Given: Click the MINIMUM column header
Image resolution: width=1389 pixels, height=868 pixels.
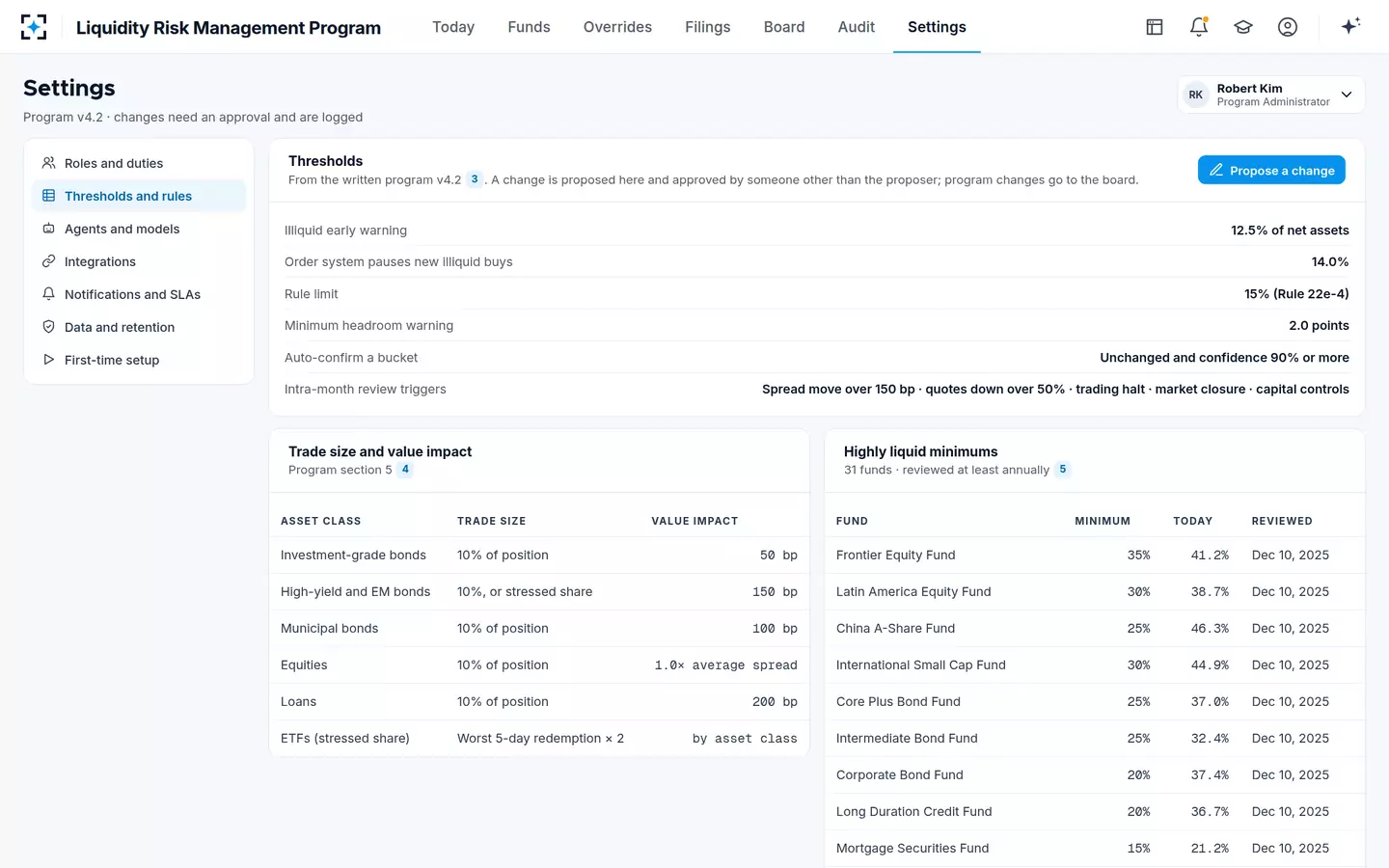Looking at the screenshot, I should pyautogui.click(x=1103, y=521).
